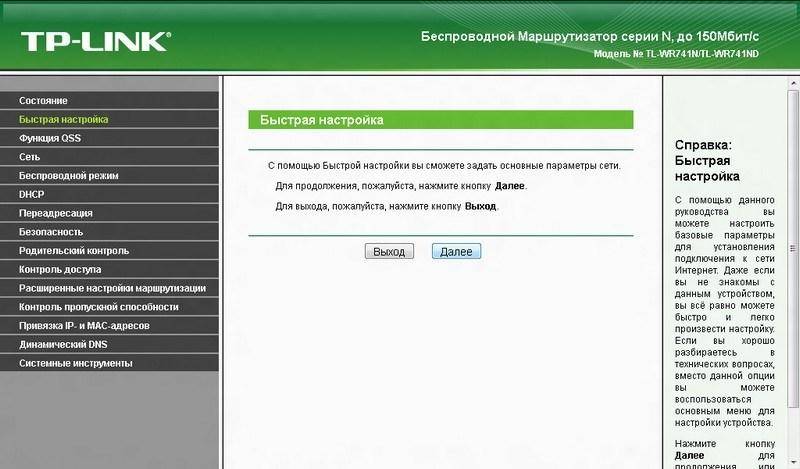Select Привязка IP- и MAC-адресов
800x469 pixels.
click(x=84, y=326)
